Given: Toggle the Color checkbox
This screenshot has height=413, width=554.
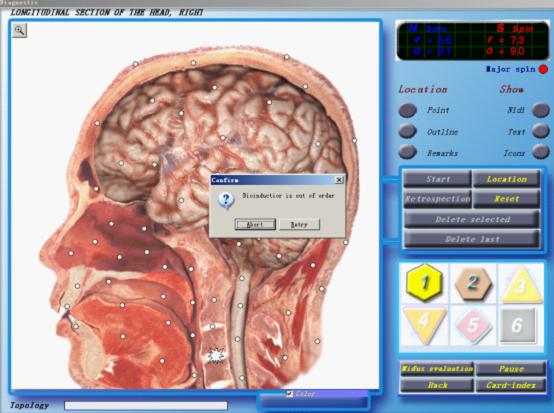Looking at the screenshot, I should pyautogui.click(x=289, y=394).
